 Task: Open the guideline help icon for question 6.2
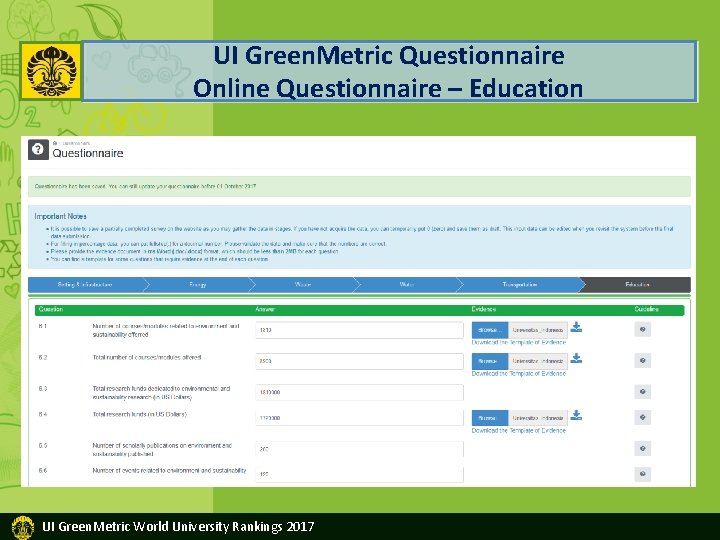tap(642, 360)
